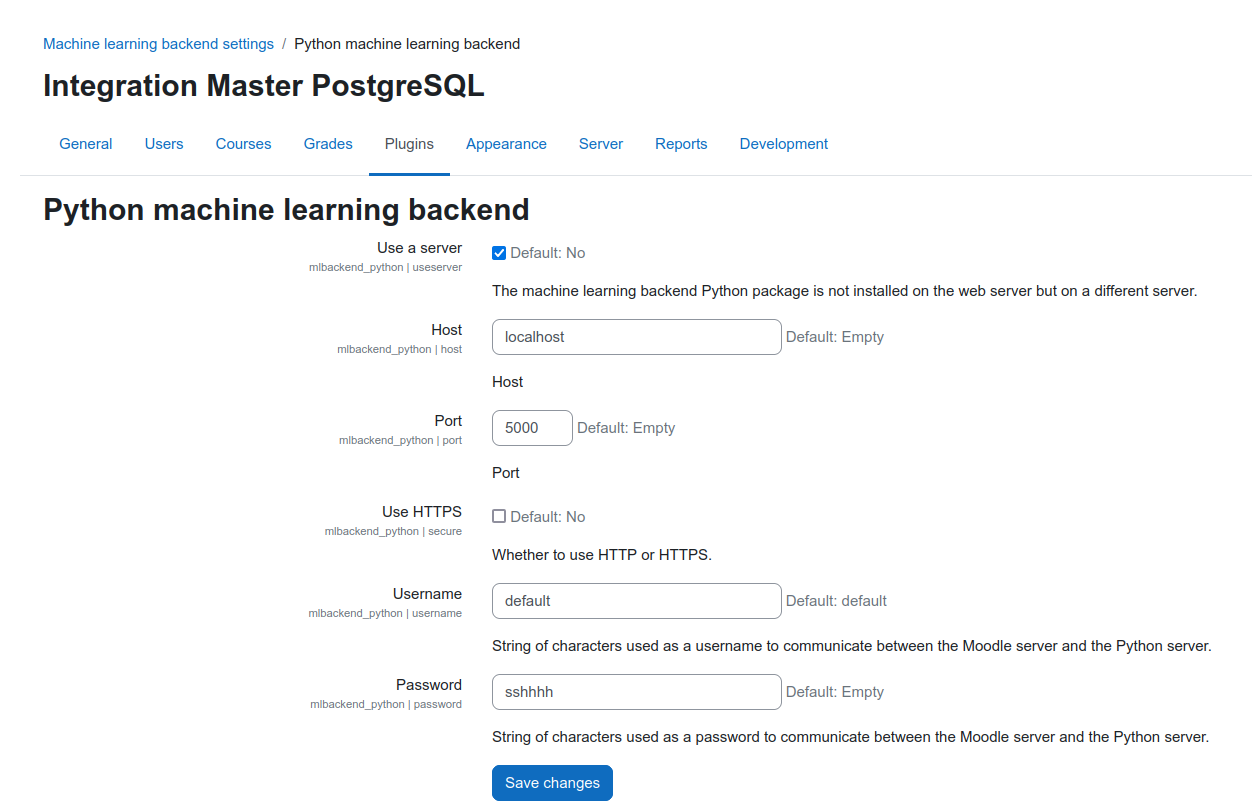Select the Plugins tab
Image resolution: width=1252 pixels, height=812 pixels.
409,144
